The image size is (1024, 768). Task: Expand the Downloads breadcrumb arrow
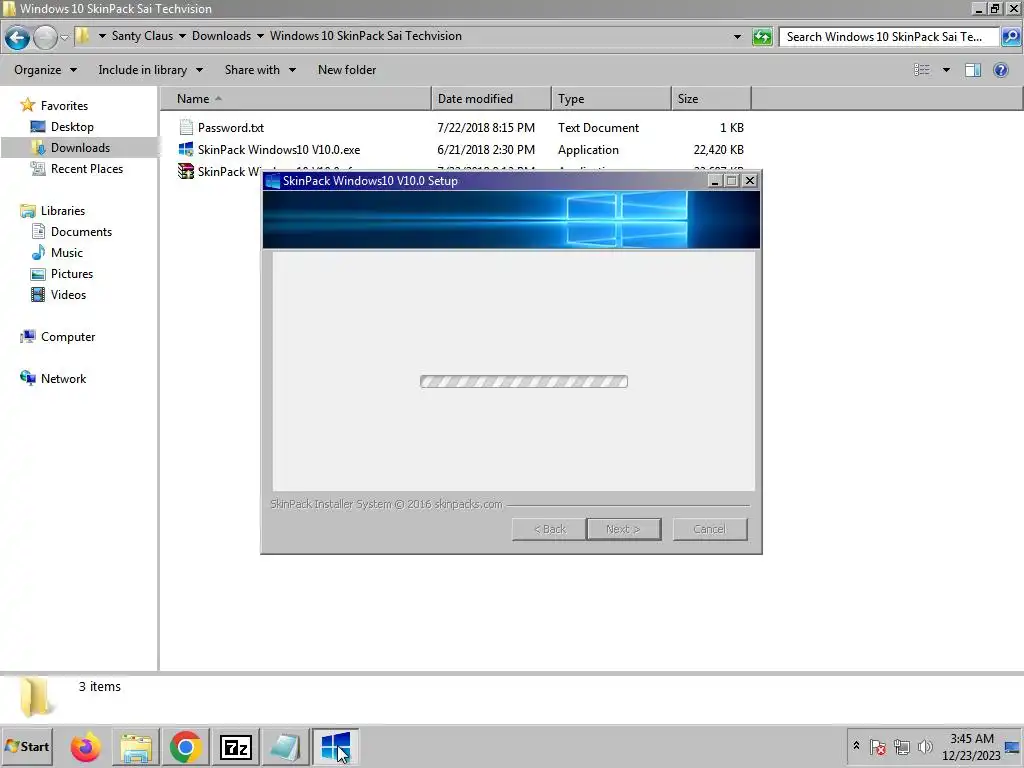(260, 36)
